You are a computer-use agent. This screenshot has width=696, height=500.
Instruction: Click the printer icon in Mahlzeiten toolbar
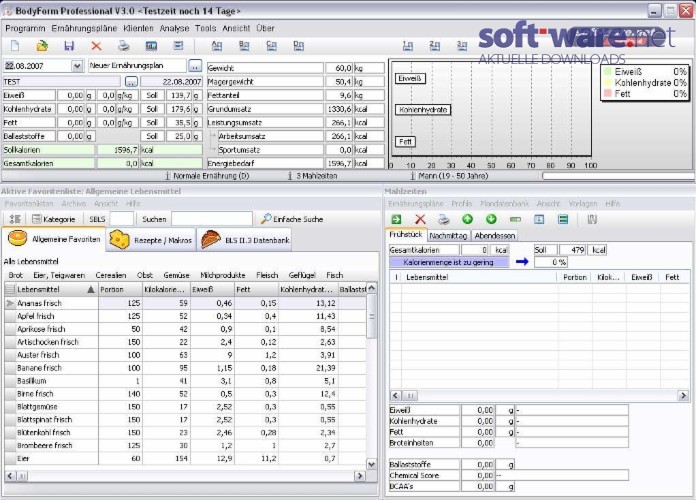[443, 219]
